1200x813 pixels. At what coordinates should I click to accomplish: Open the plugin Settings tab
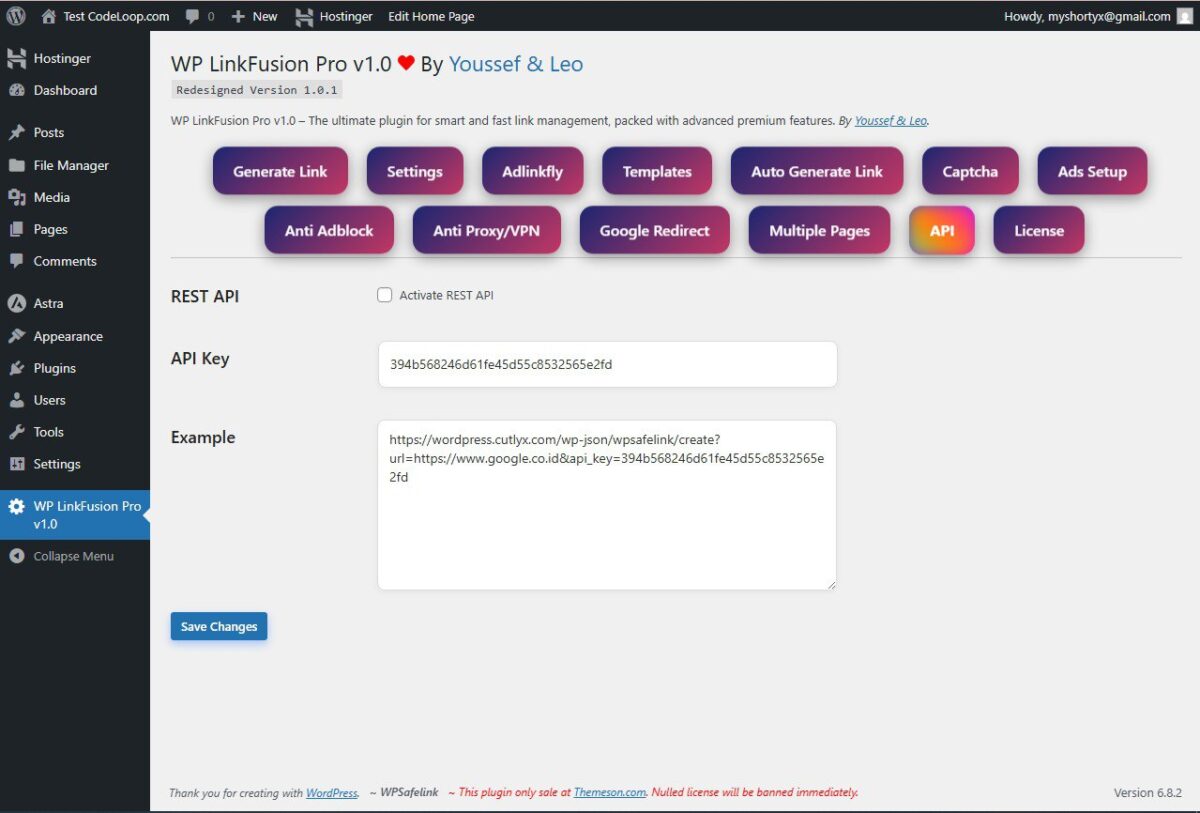coord(415,171)
